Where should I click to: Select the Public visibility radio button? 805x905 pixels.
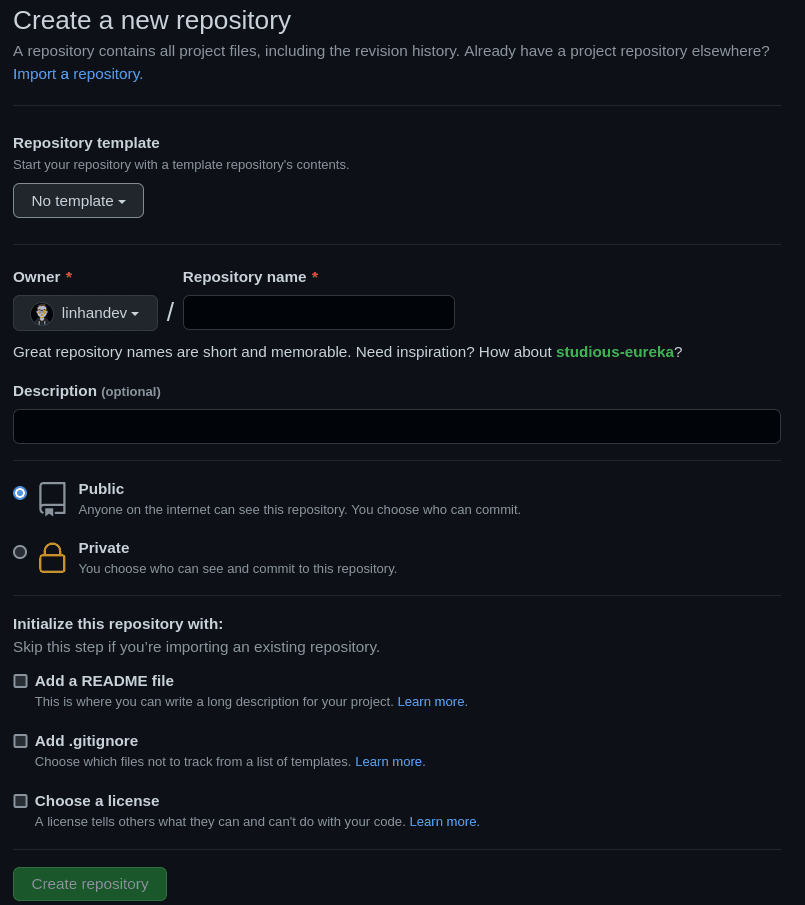click(x=20, y=493)
